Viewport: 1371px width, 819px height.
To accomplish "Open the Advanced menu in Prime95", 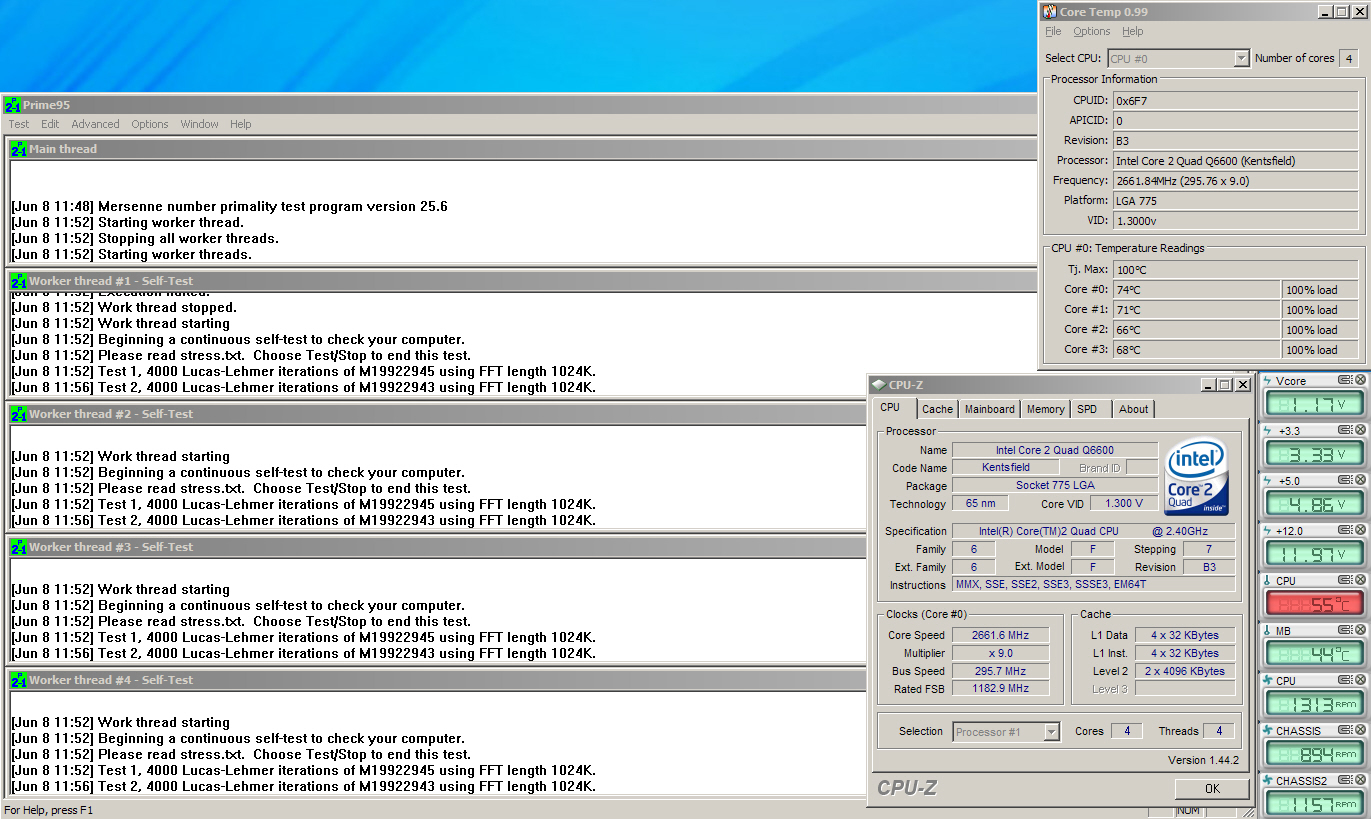I will point(95,124).
